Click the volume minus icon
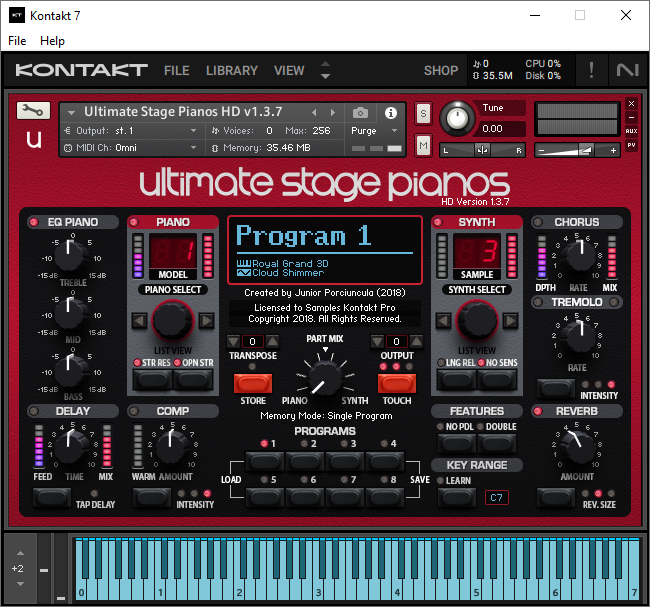Viewport: 650px width, 607px height. (541, 151)
